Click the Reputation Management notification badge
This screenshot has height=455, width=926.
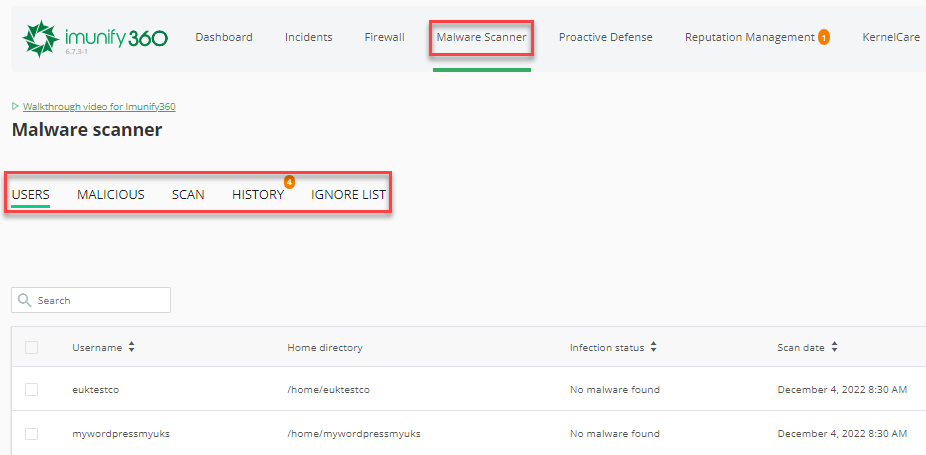point(824,38)
